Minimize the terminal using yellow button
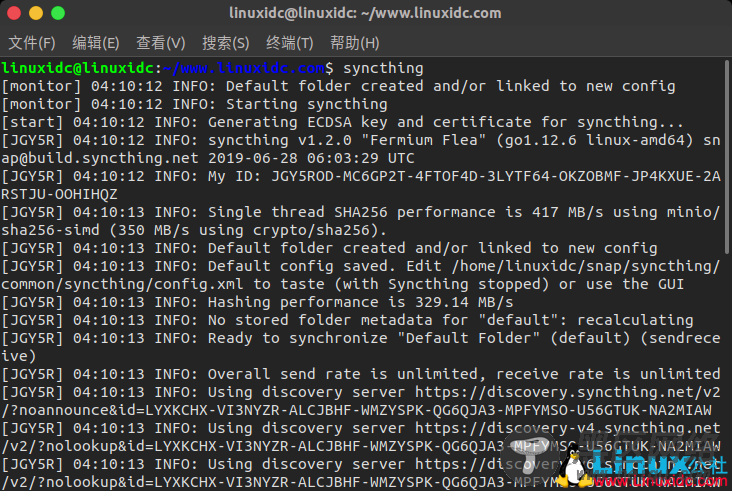This screenshot has height=491, width=732. 36,13
